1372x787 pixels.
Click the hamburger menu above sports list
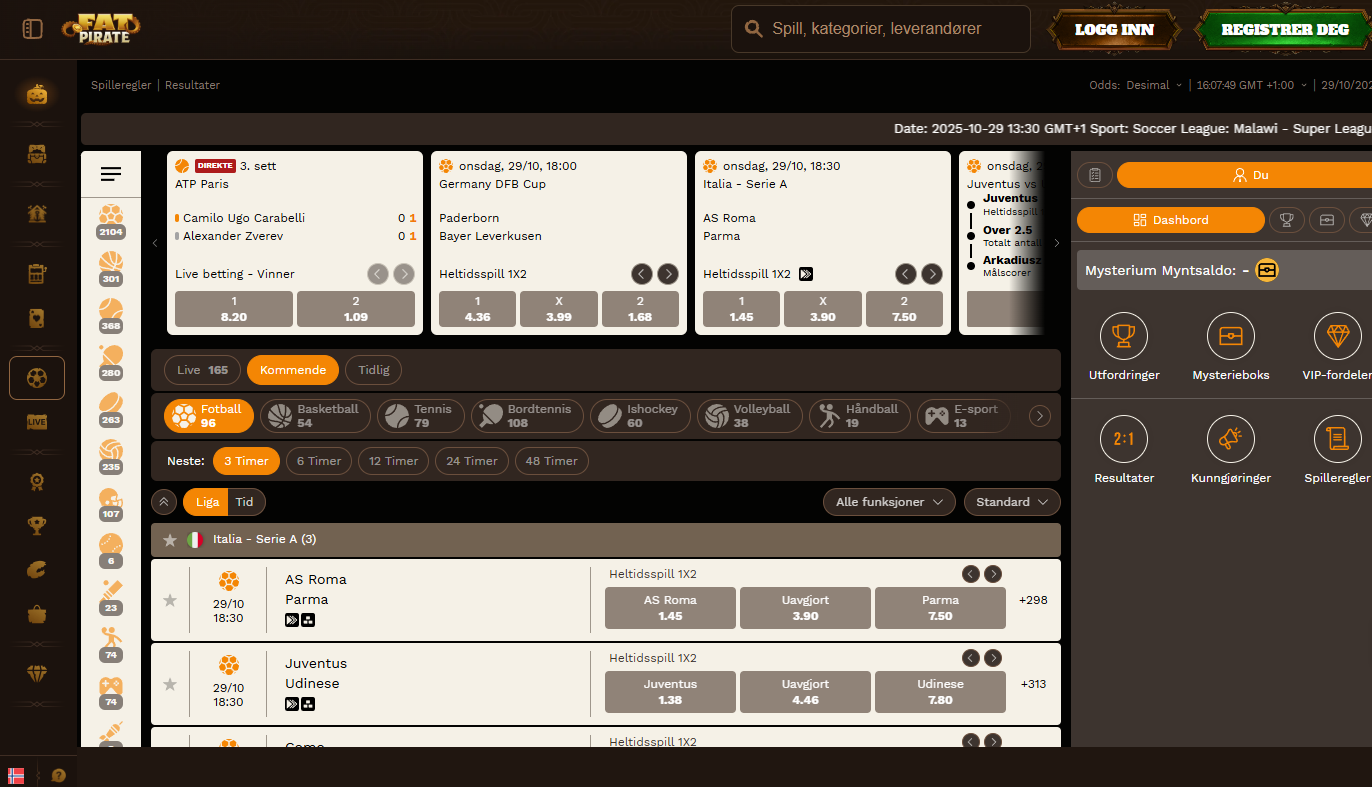pyautogui.click(x=111, y=174)
